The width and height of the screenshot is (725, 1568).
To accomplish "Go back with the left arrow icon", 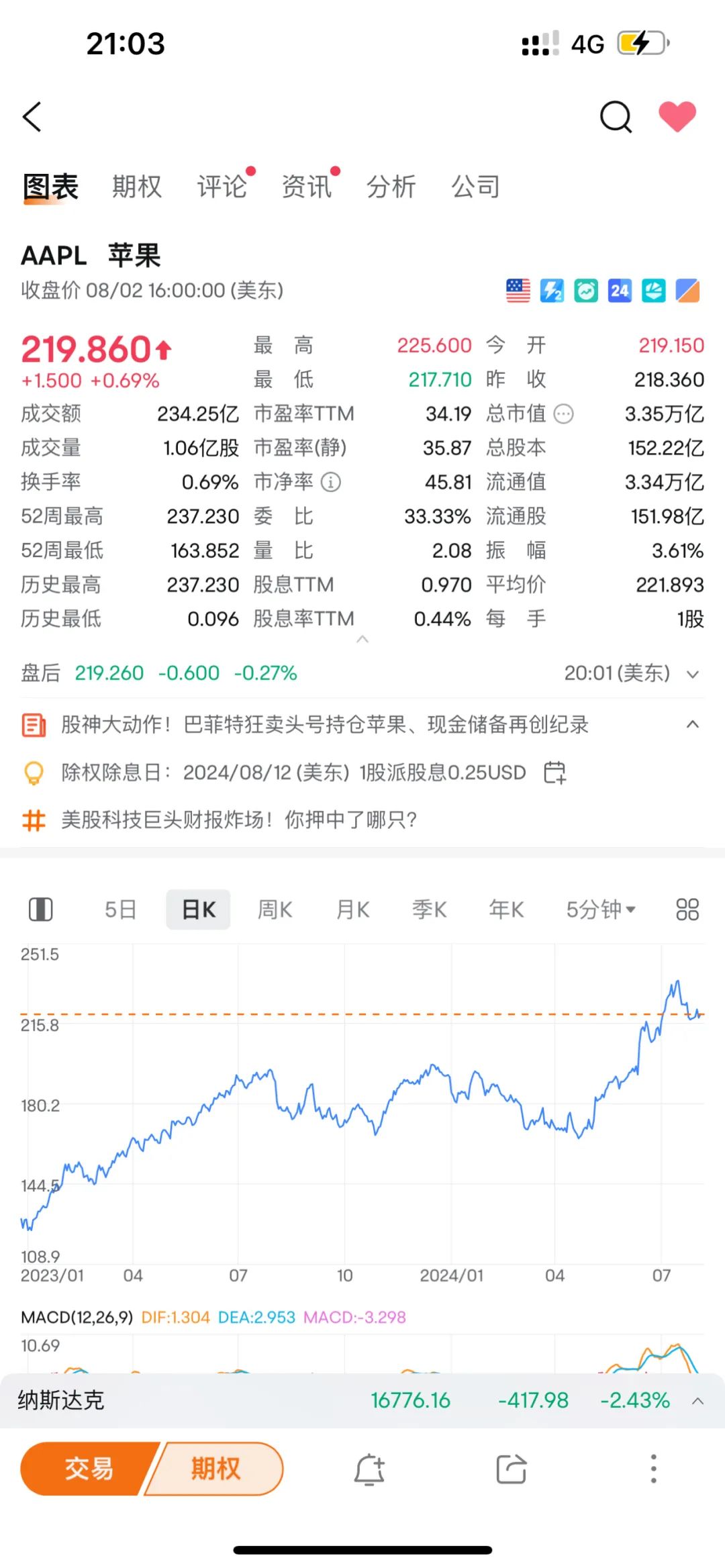I will pyautogui.click(x=32, y=117).
